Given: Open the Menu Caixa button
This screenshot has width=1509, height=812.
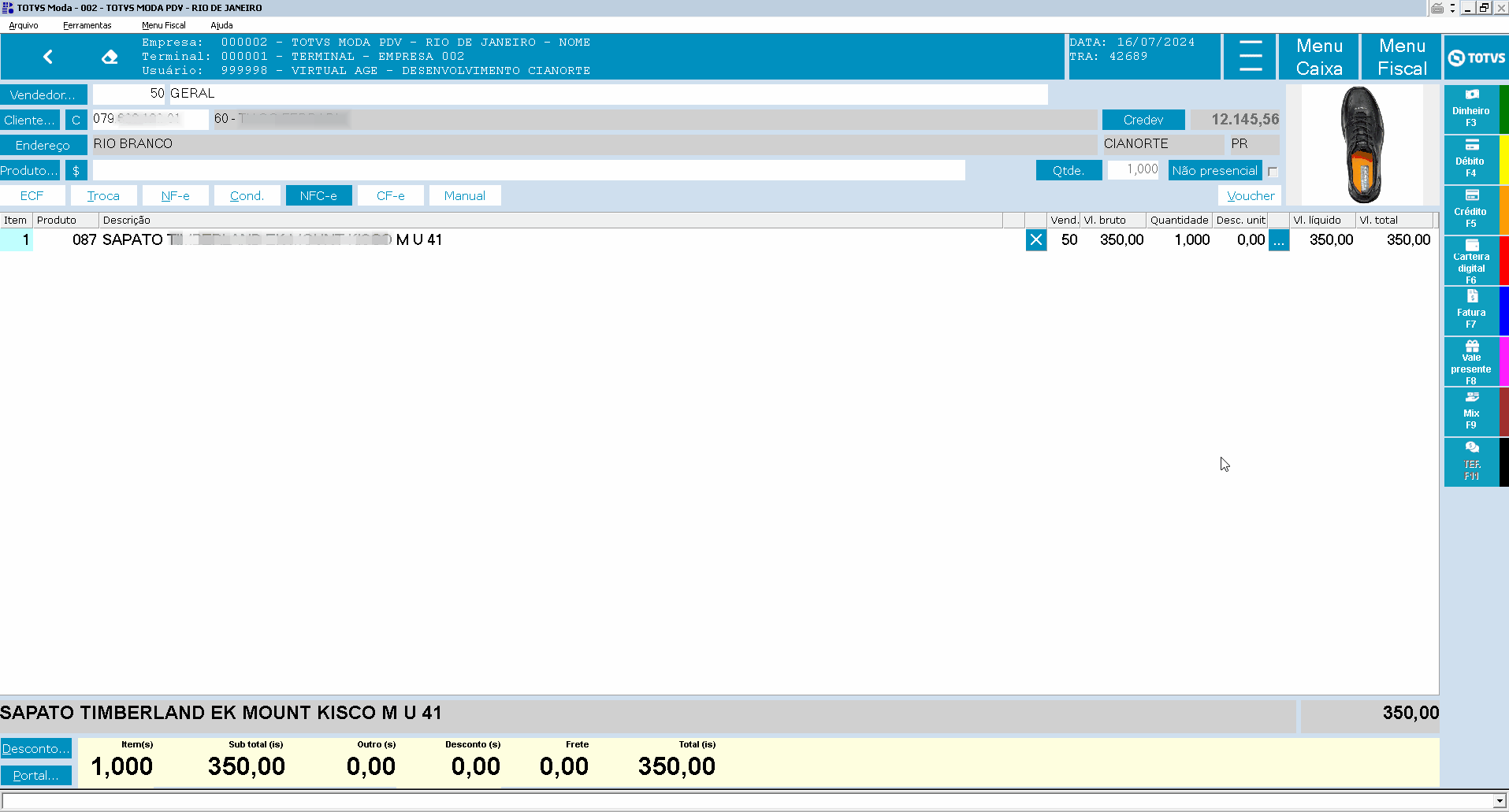Looking at the screenshot, I should point(1319,57).
